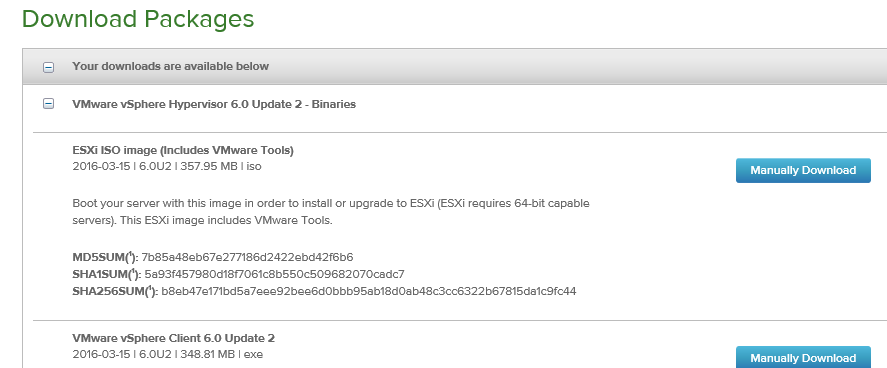Click Manually Download for vSphere Client 6.0
Image resolution: width=887 pixels, height=368 pixels.
click(803, 357)
